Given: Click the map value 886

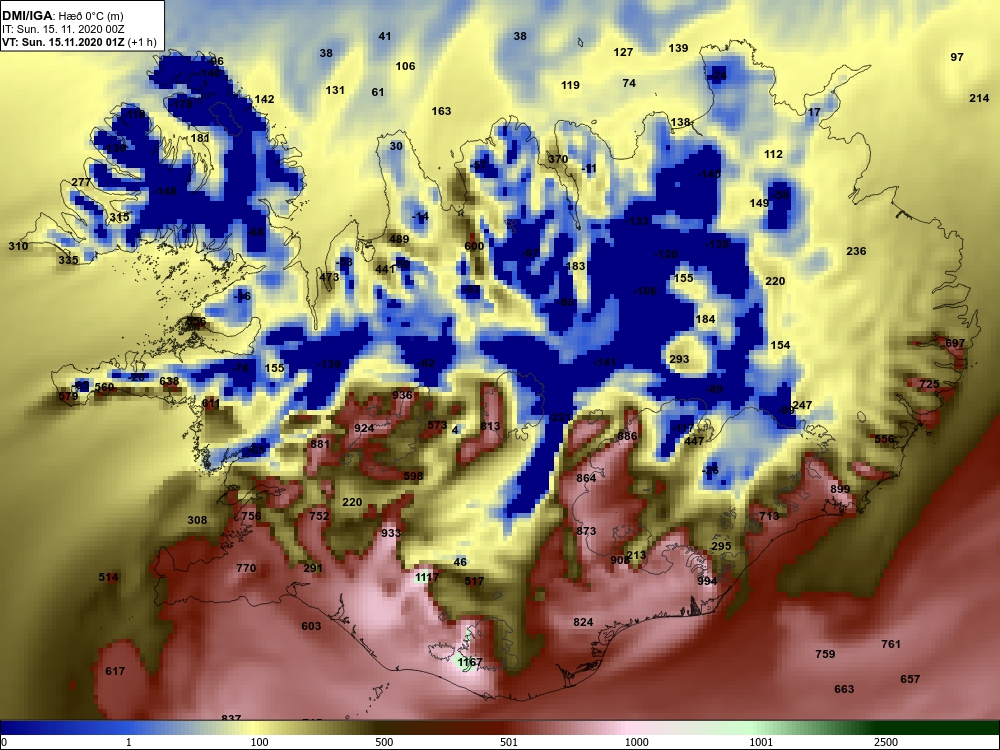Looking at the screenshot, I should (x=627, y=436).
